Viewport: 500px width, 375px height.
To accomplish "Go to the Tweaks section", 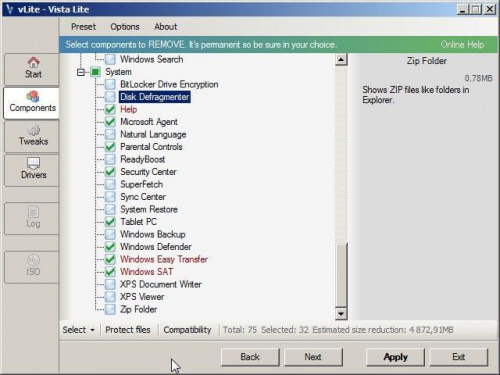I will 32,137.
